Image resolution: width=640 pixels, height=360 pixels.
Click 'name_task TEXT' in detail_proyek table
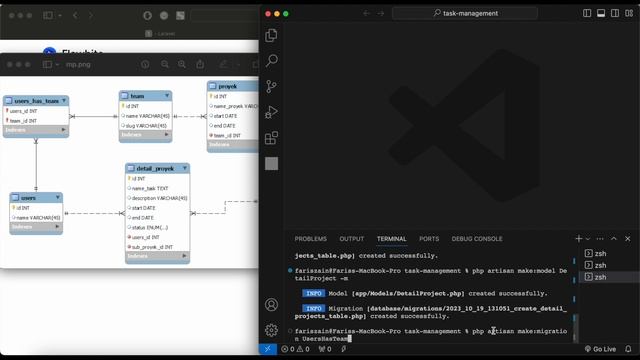pyautogui.click(x=158, y=188)
